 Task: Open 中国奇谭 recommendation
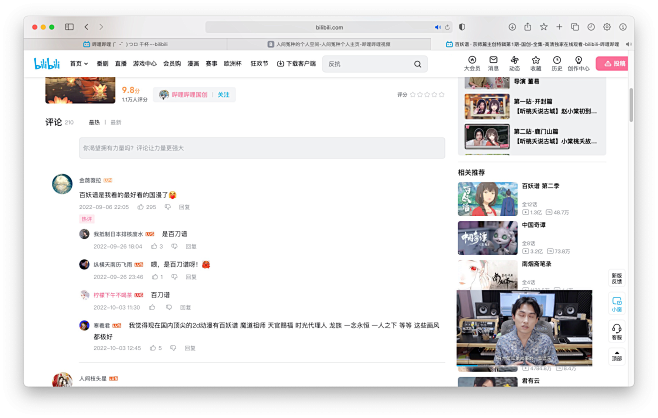[x=488, y=238]
